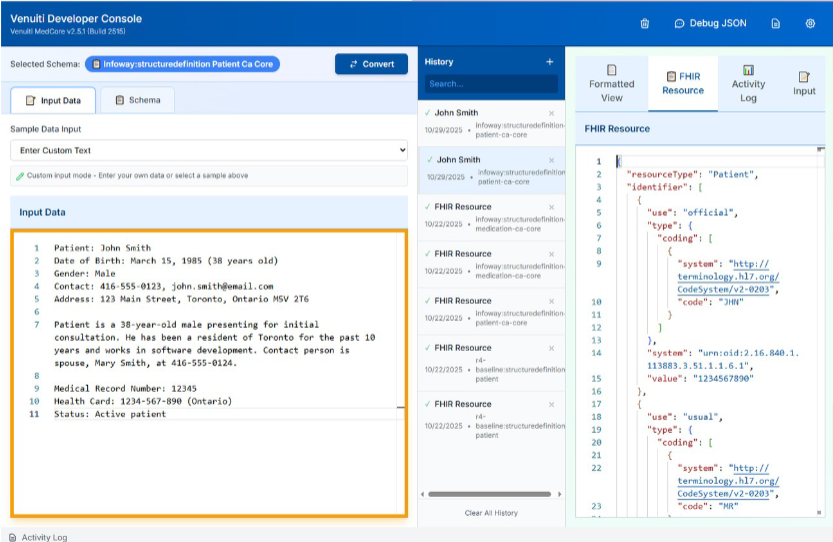Switch to the Input tab in results panel

pyautogui.click(x=804, y=83)
